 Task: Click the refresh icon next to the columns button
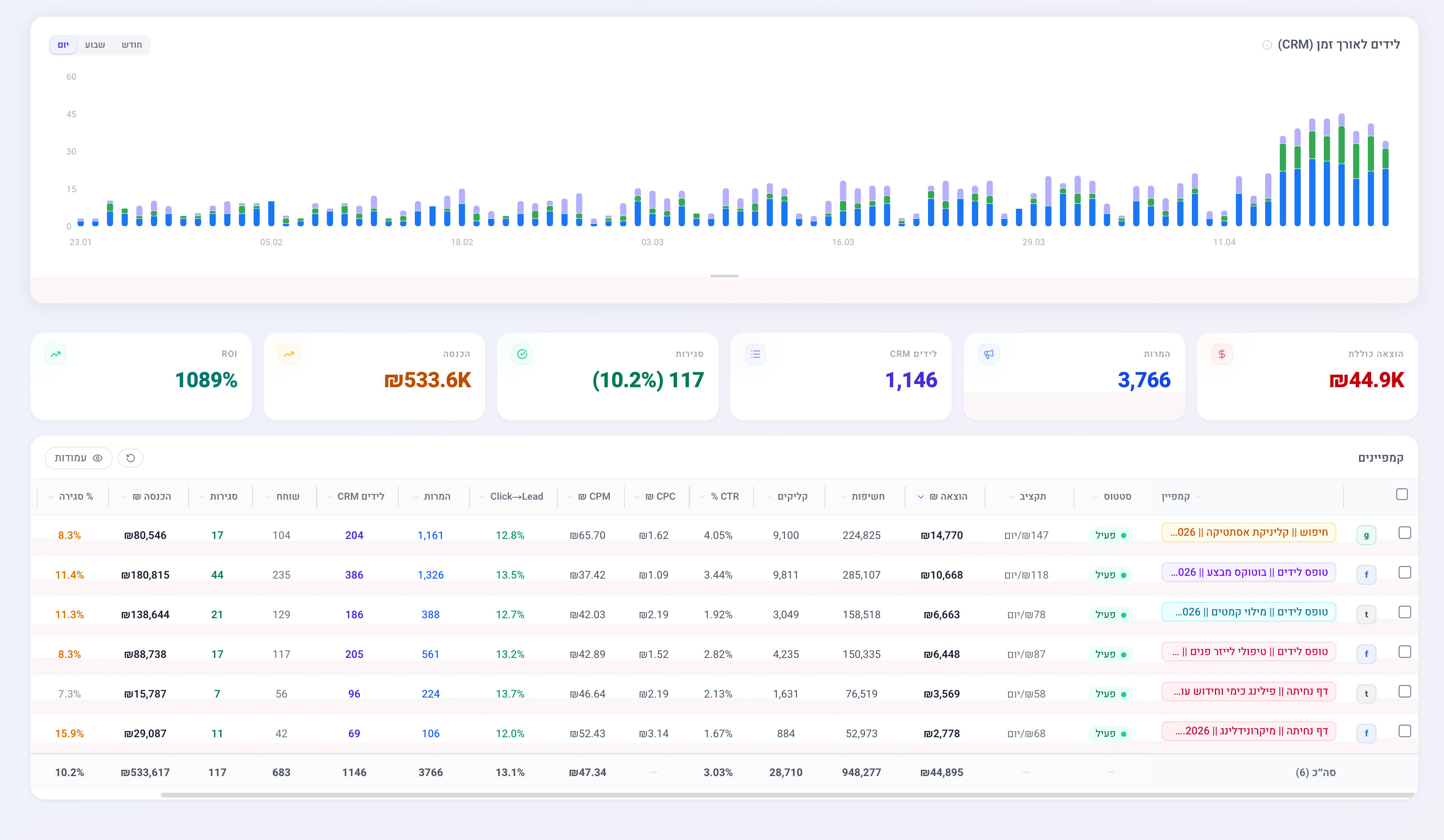(x=131, y=458)
